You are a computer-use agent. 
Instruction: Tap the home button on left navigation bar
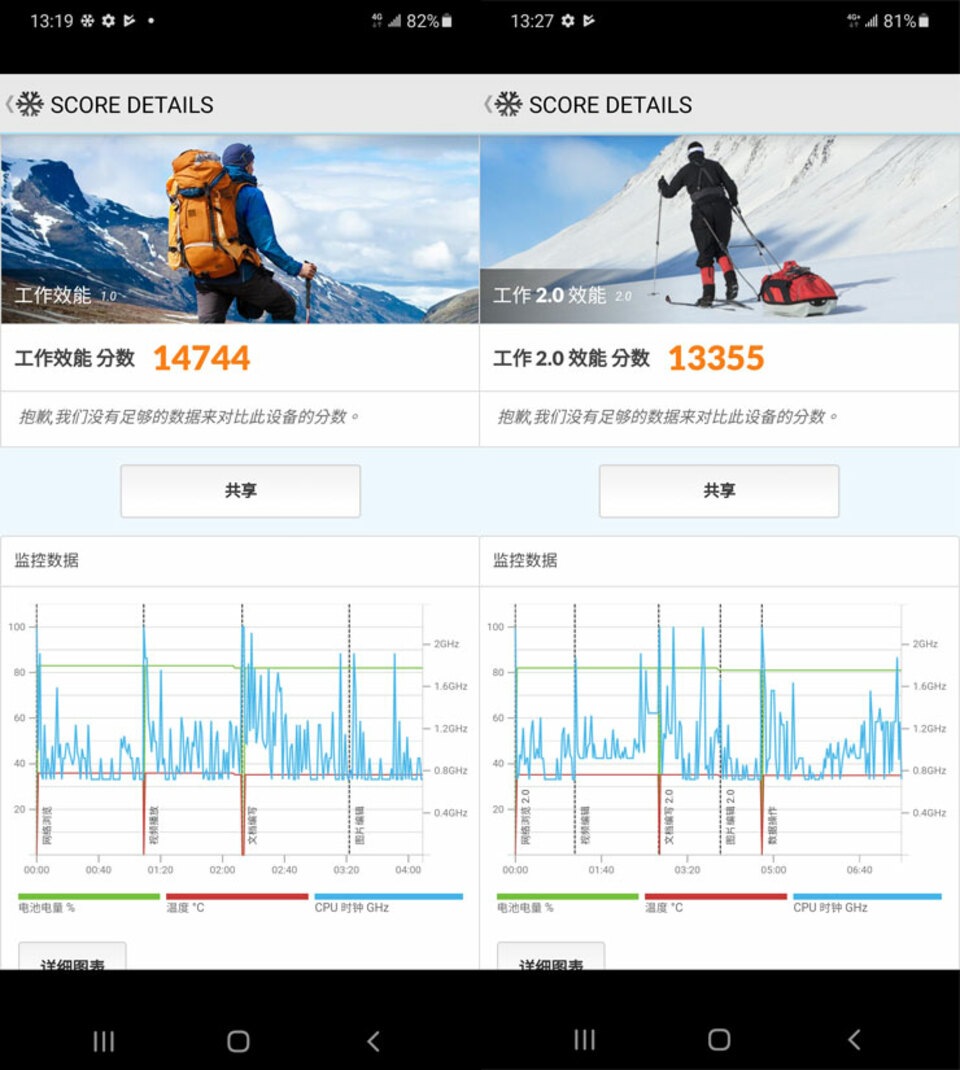238,1041
